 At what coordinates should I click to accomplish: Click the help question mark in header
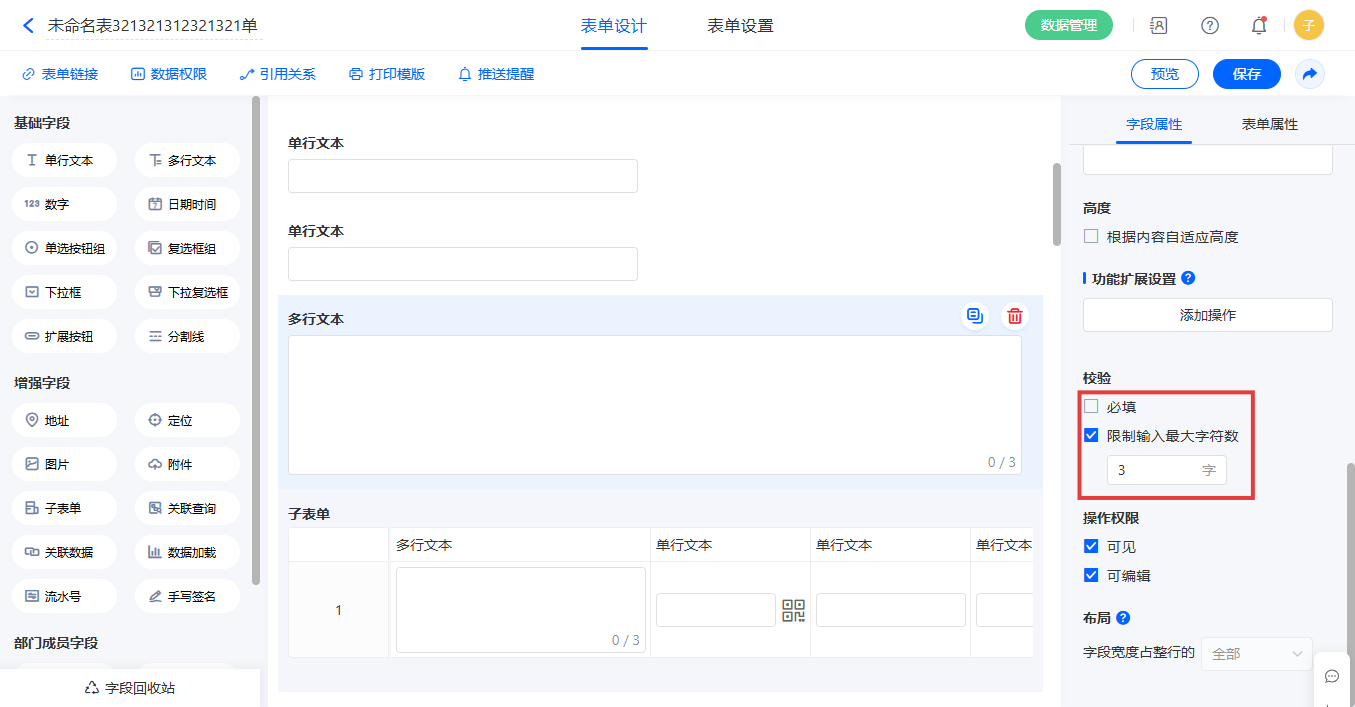coord(1210,26)
